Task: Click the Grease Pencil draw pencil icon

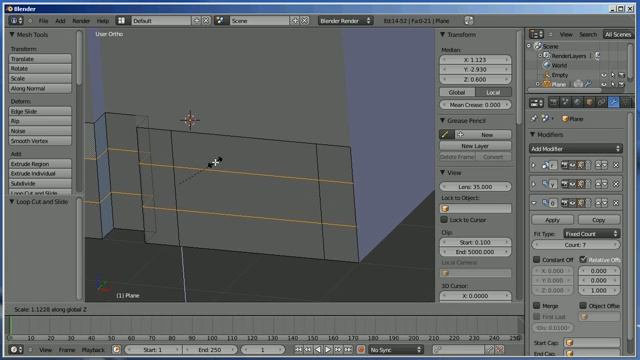Action: 446,134
